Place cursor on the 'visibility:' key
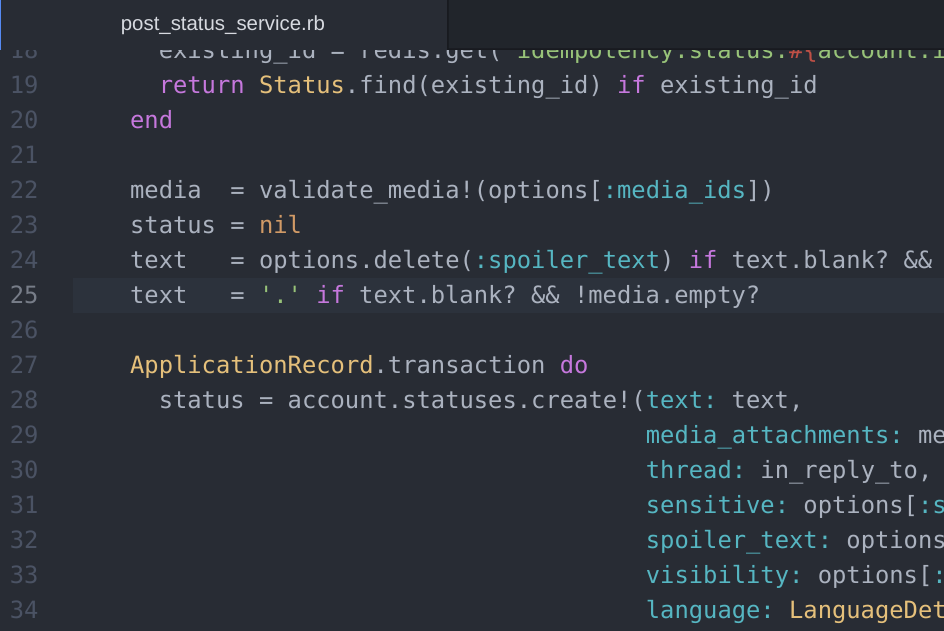The image size is (944, 631). (x=725, y=575)
